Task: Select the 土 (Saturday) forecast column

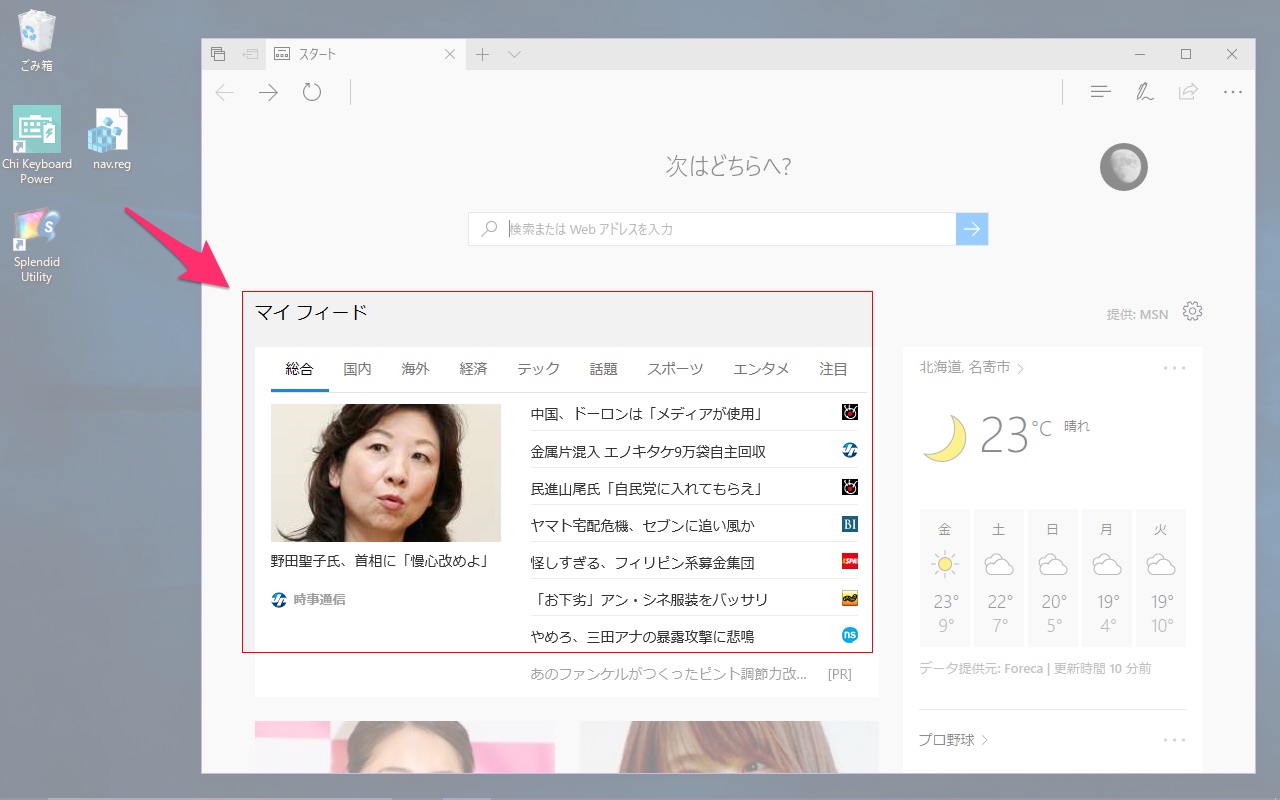Action: click(x=999, y=578)
